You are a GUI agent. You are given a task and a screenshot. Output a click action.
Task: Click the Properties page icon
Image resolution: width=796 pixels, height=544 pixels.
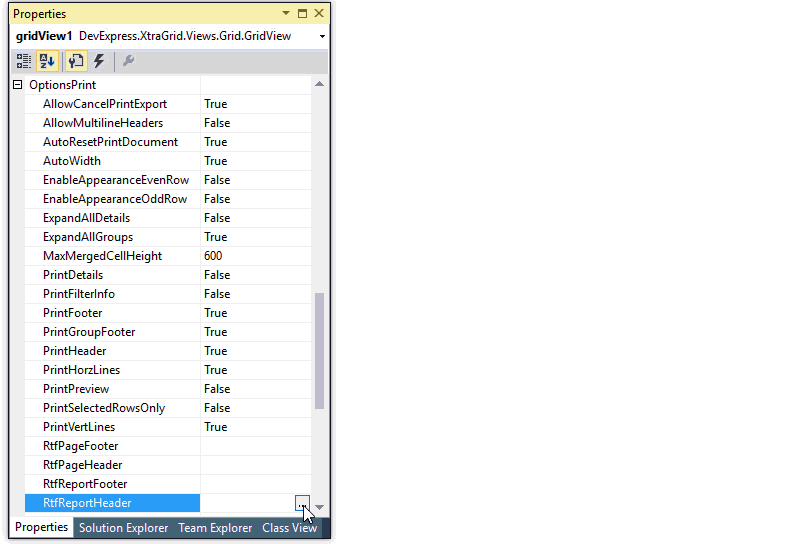[76, 61]
